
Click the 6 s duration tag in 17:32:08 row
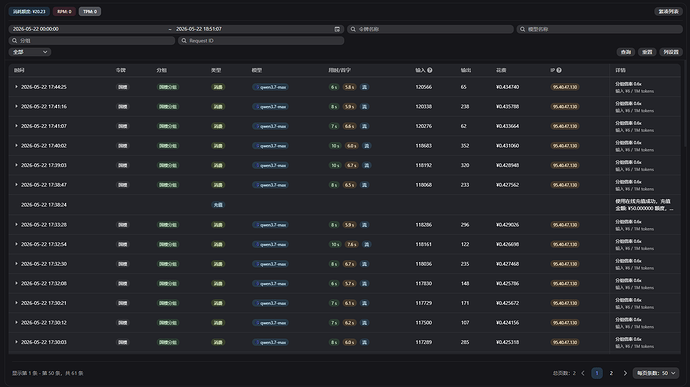pyautogui.click(x=334, y=284)
